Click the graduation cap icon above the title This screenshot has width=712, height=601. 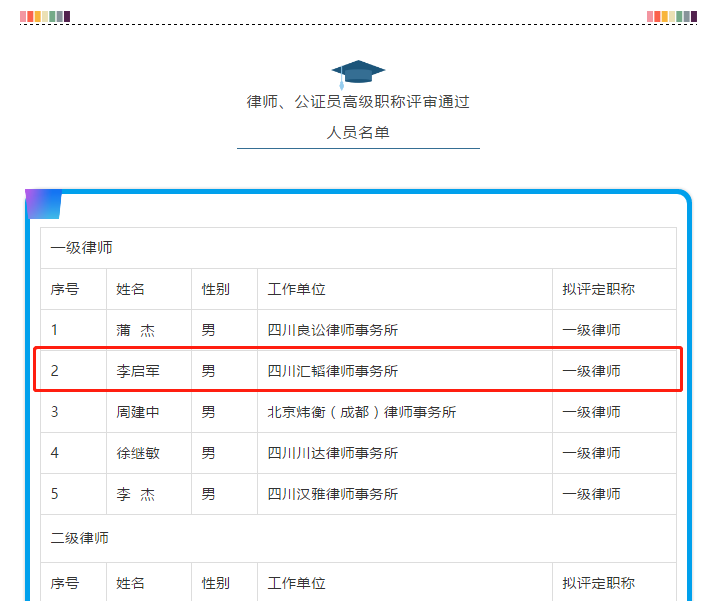tap(358, 74)
